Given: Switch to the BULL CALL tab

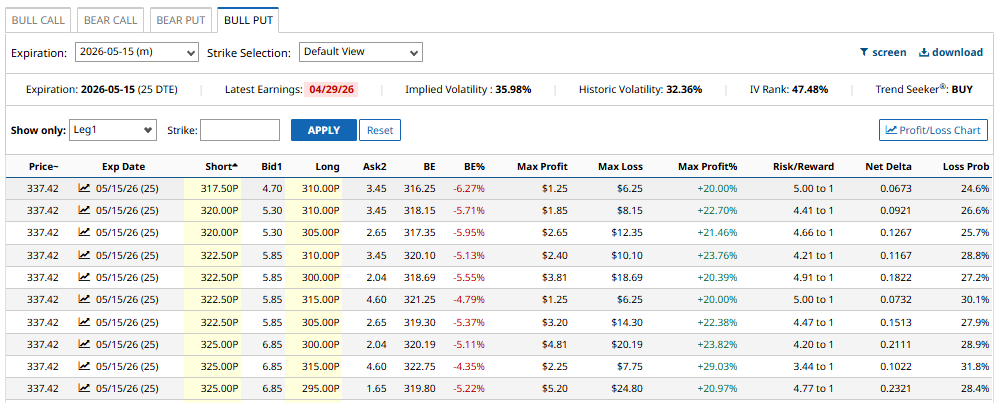Looking at the screenshot, I should click(37, 19).
